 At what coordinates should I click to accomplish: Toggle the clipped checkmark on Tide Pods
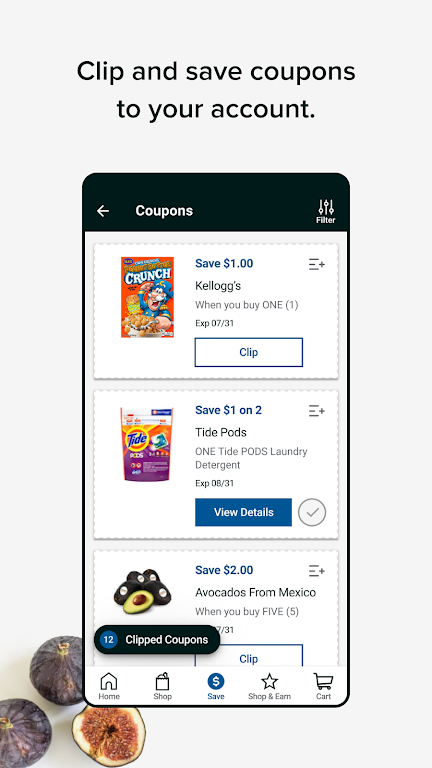click(312, 512)
